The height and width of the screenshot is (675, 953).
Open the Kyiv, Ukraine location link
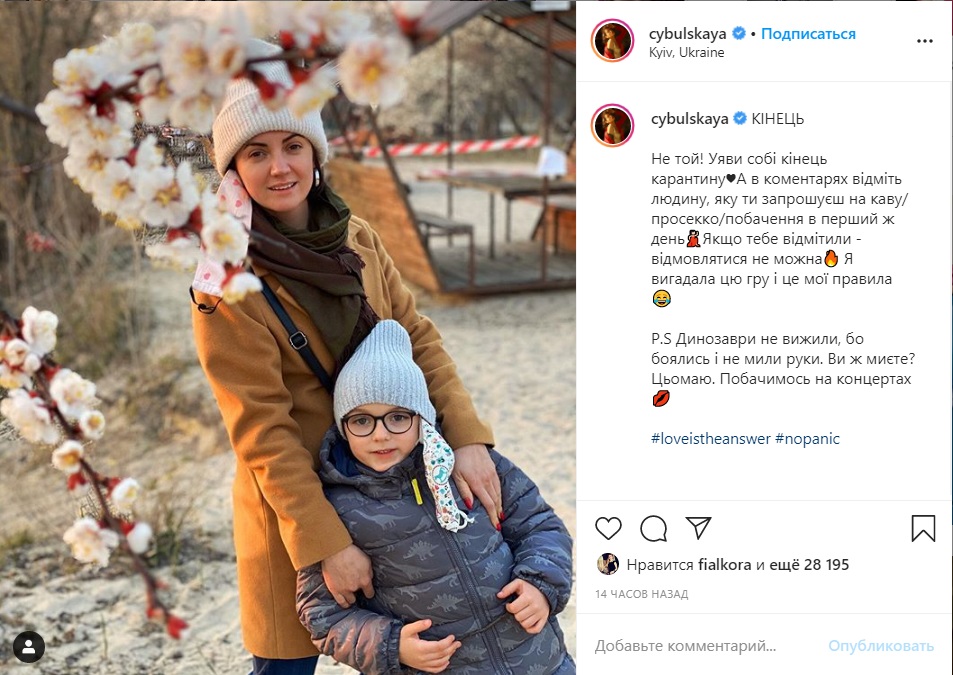click(x=686, y=53)
